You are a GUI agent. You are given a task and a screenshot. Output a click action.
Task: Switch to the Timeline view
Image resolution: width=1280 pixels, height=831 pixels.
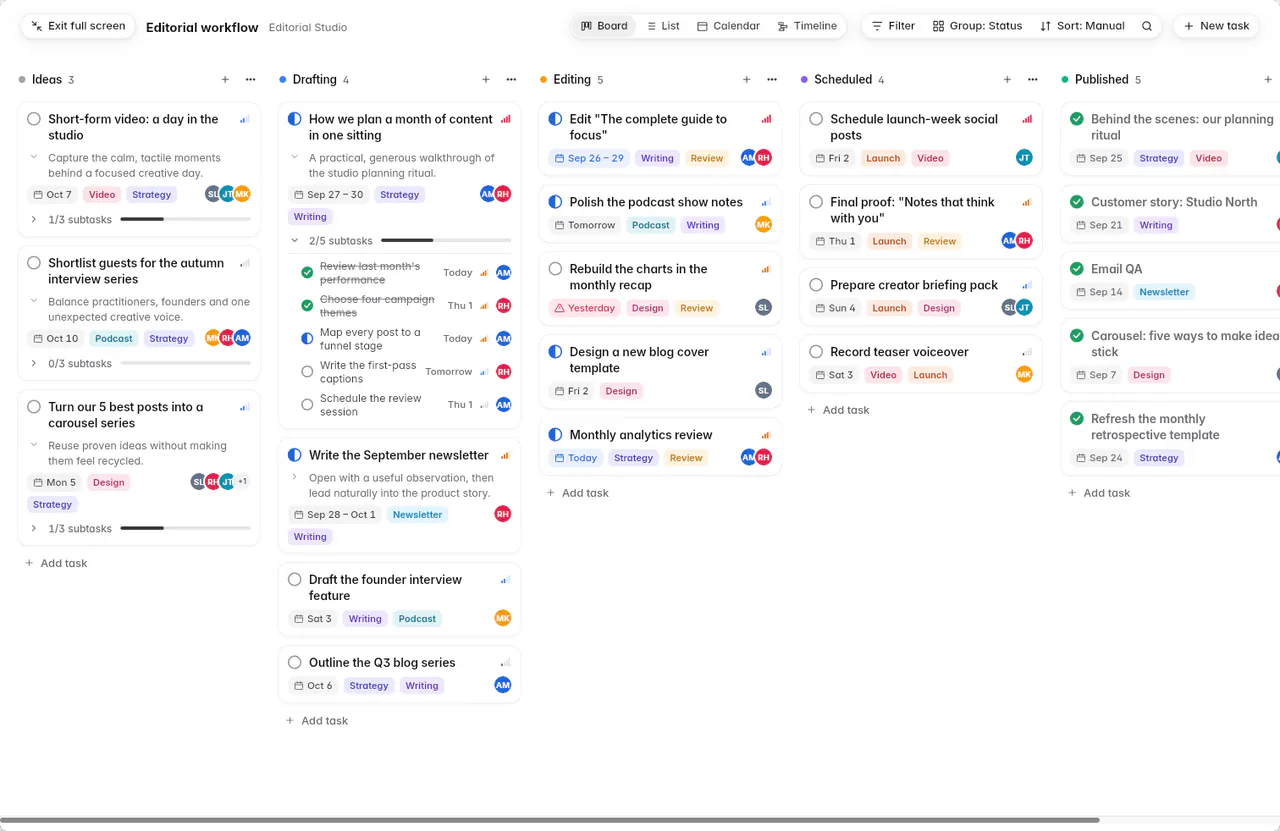tap(807, 26)
